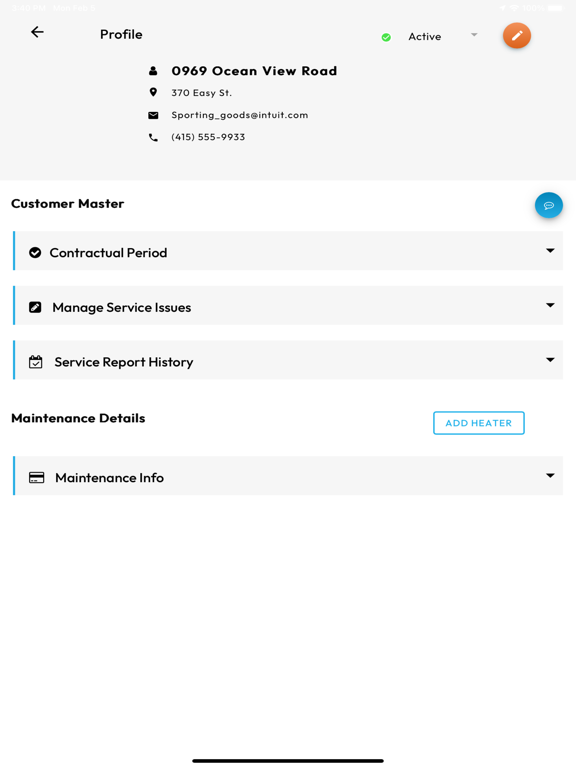Click the ADD HEATER button
Screen dimensions: 576x768
pyautogui.click(x=479, y=423)
